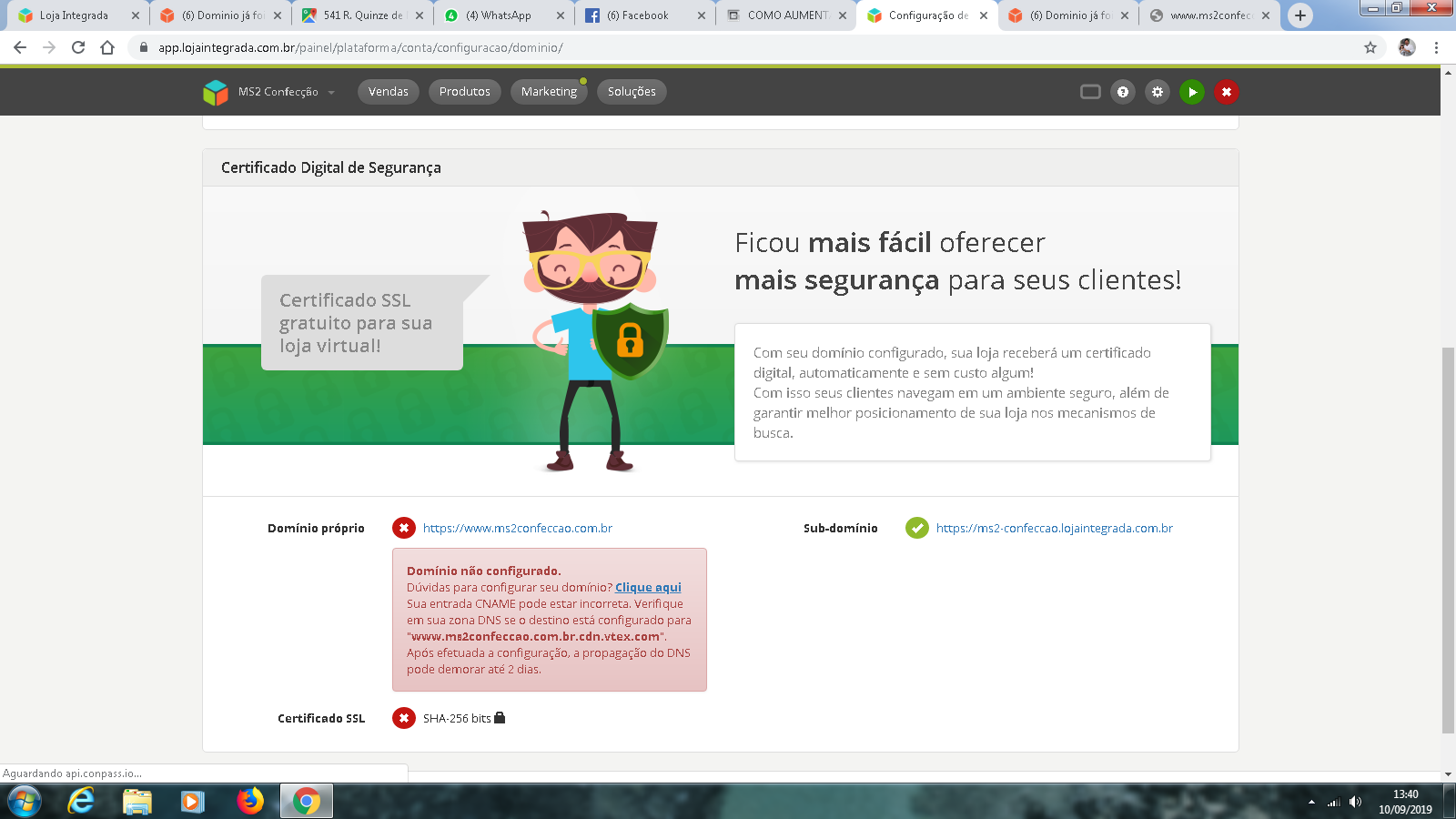Expand the MS2 Confecção store dropdown
This screenshot has height=819, width=1456.
(287, 92)
